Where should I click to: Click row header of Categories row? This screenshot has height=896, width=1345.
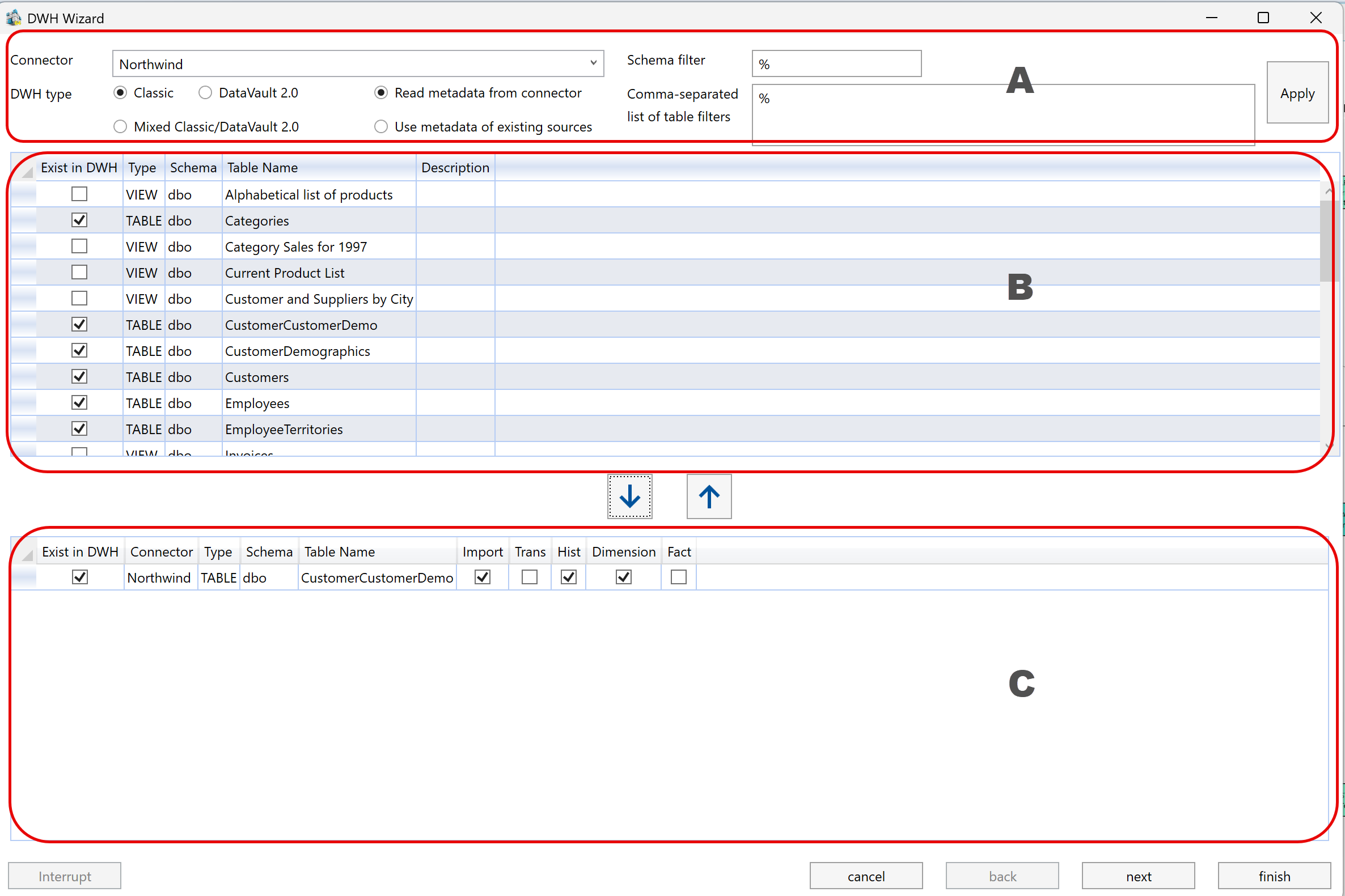(24, 220)
